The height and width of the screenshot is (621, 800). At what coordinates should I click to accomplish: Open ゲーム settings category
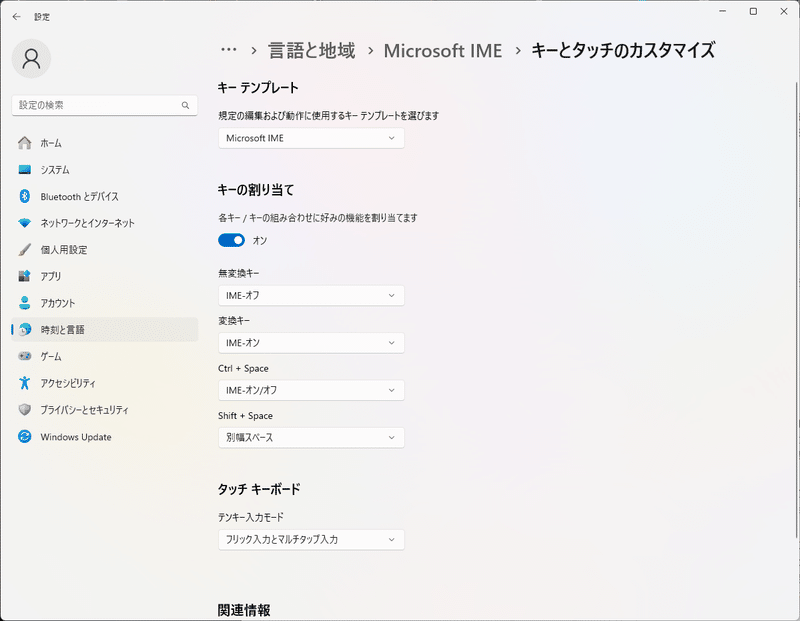click(105, 356)
